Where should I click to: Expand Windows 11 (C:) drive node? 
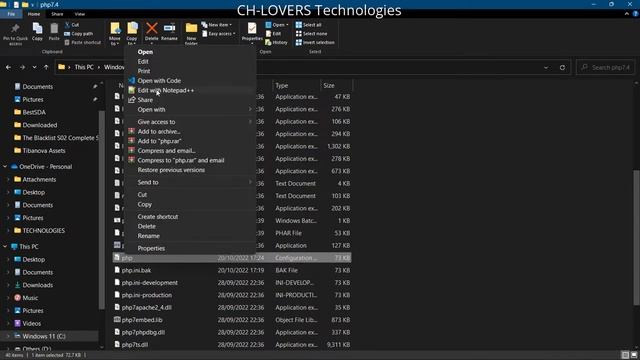click(8, 336)
